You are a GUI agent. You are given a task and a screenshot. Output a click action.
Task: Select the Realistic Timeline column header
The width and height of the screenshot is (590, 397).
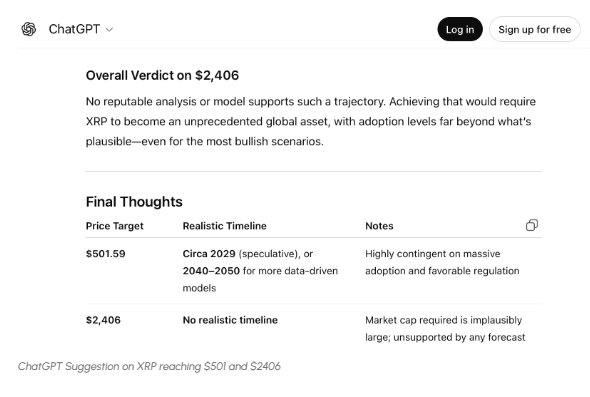click(x=224, y=226)
